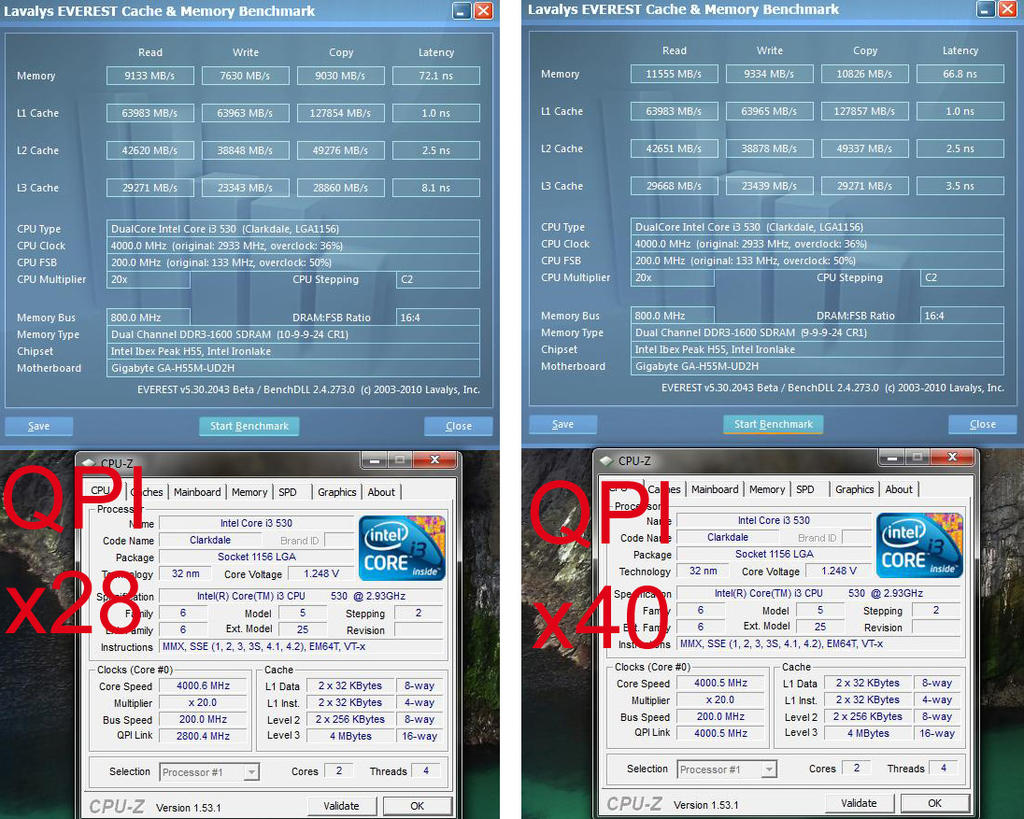Click the '2800.4 MHz' QPI Link value
This screenshot has height=819, width=1024.
203,736
